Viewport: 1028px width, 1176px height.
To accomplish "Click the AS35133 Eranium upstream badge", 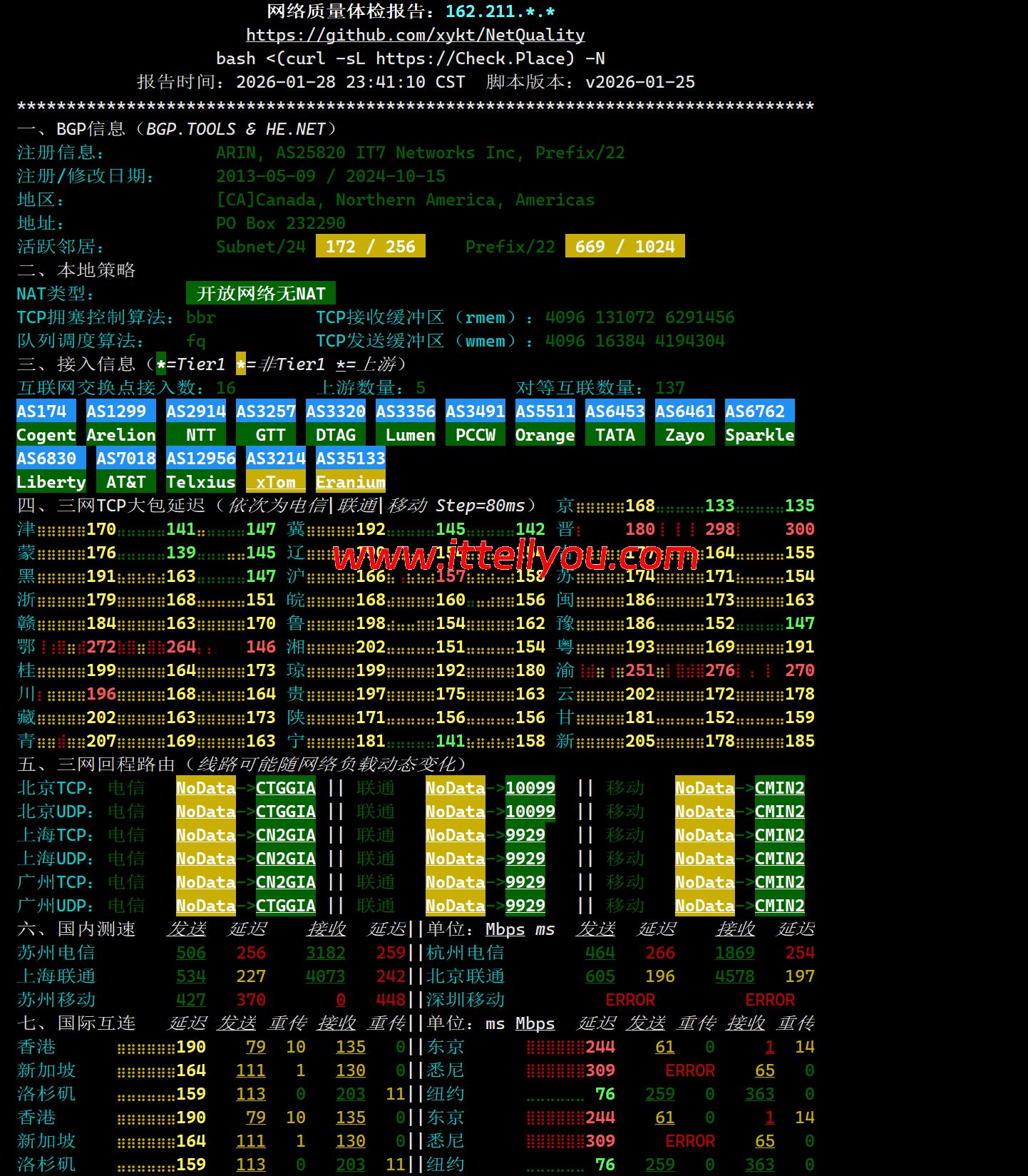I will (x=350, y=470).
